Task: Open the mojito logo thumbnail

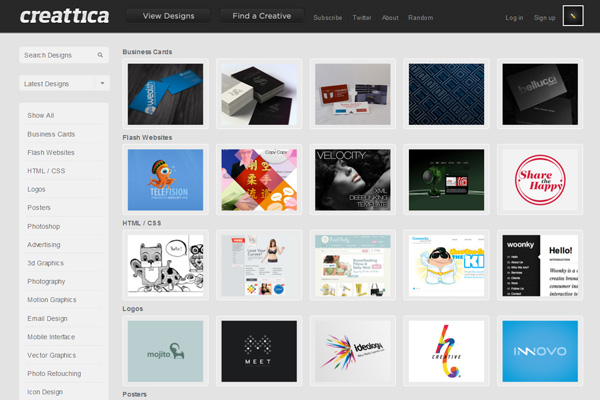Action: click(165, 351)
